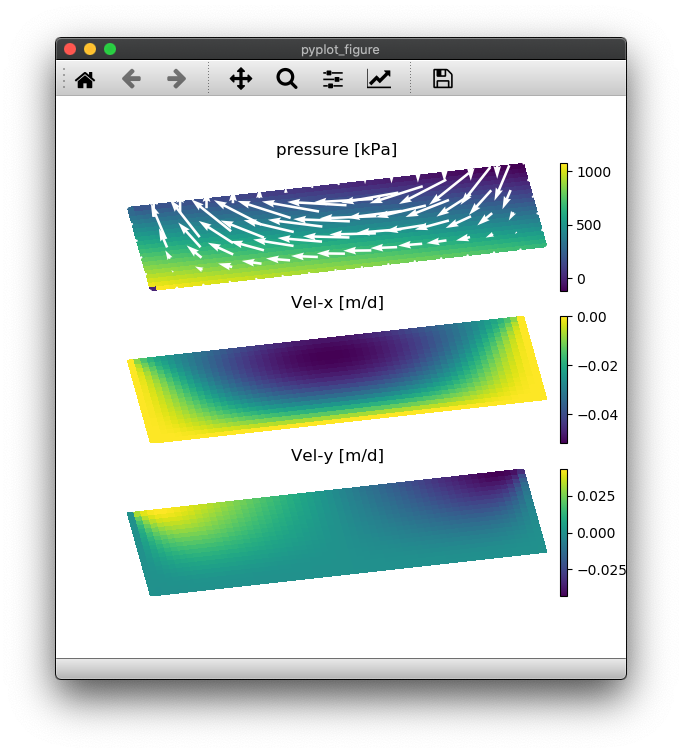This screenshot has width=682, height=753.
Task: Close the pyplot_figure window
Action: point(70,49)
